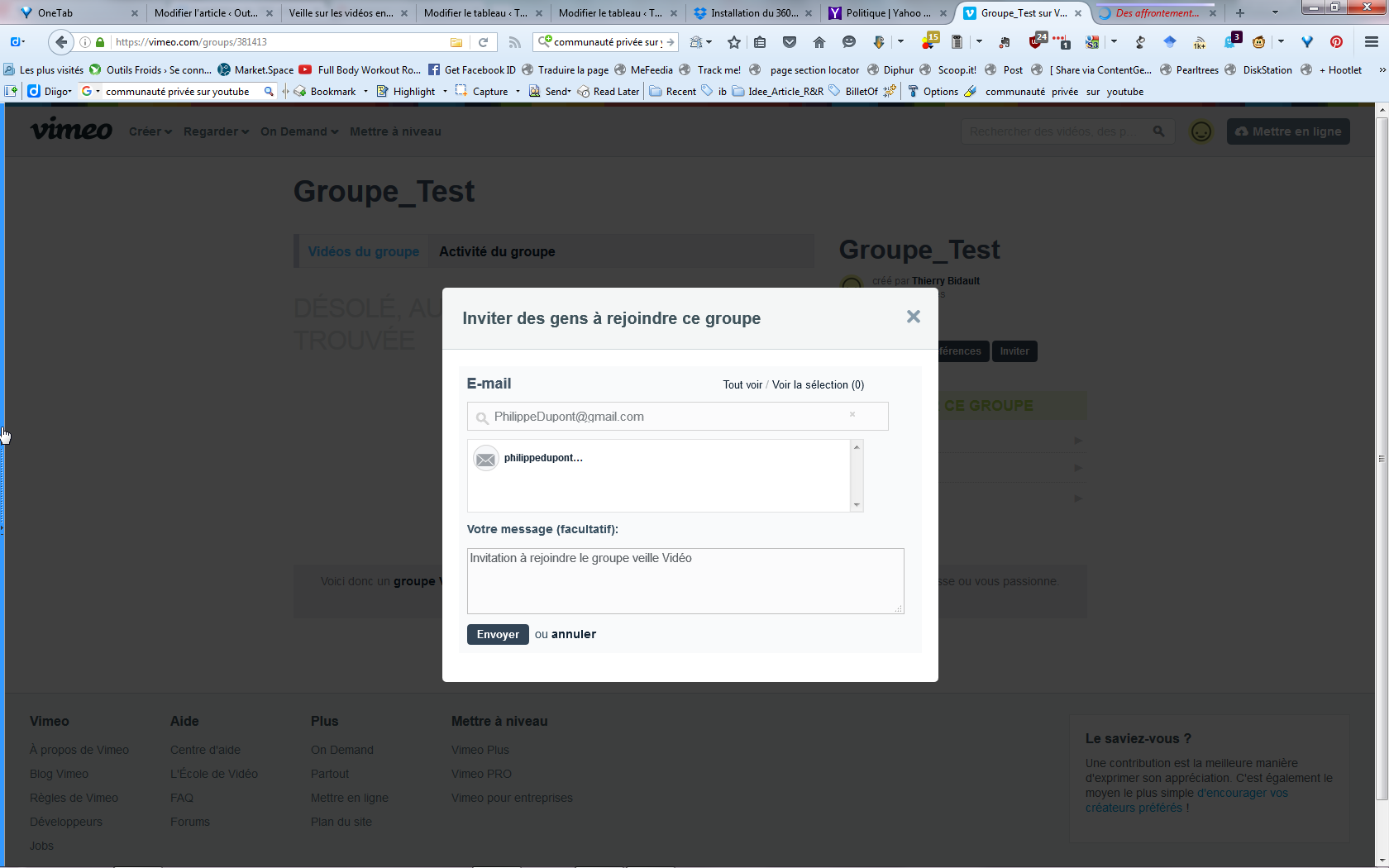Click the browser back arrow button
This screenshot has height=868, width=1389.
[60, 42]
